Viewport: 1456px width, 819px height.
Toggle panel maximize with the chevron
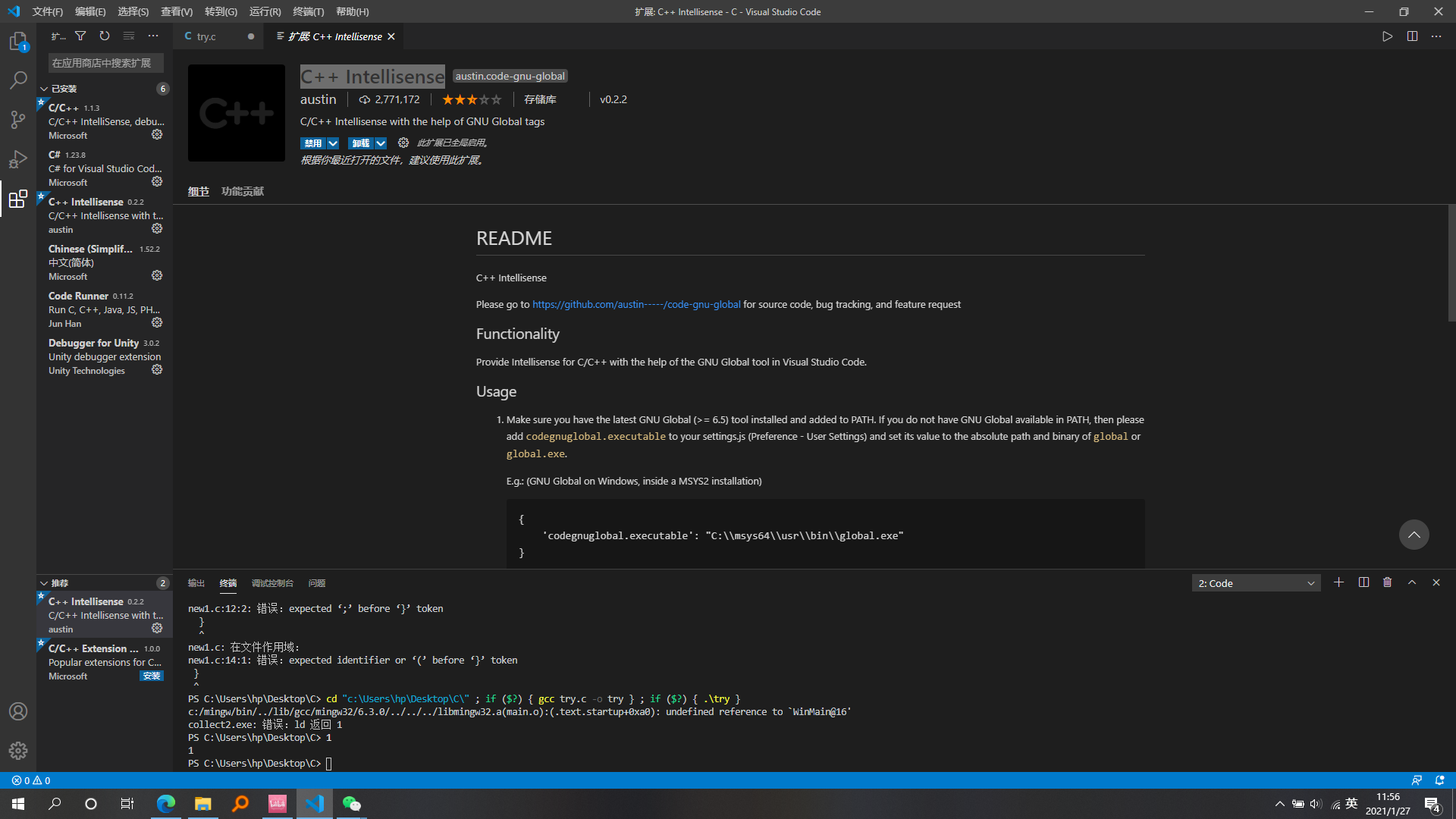coord(1412,582)
